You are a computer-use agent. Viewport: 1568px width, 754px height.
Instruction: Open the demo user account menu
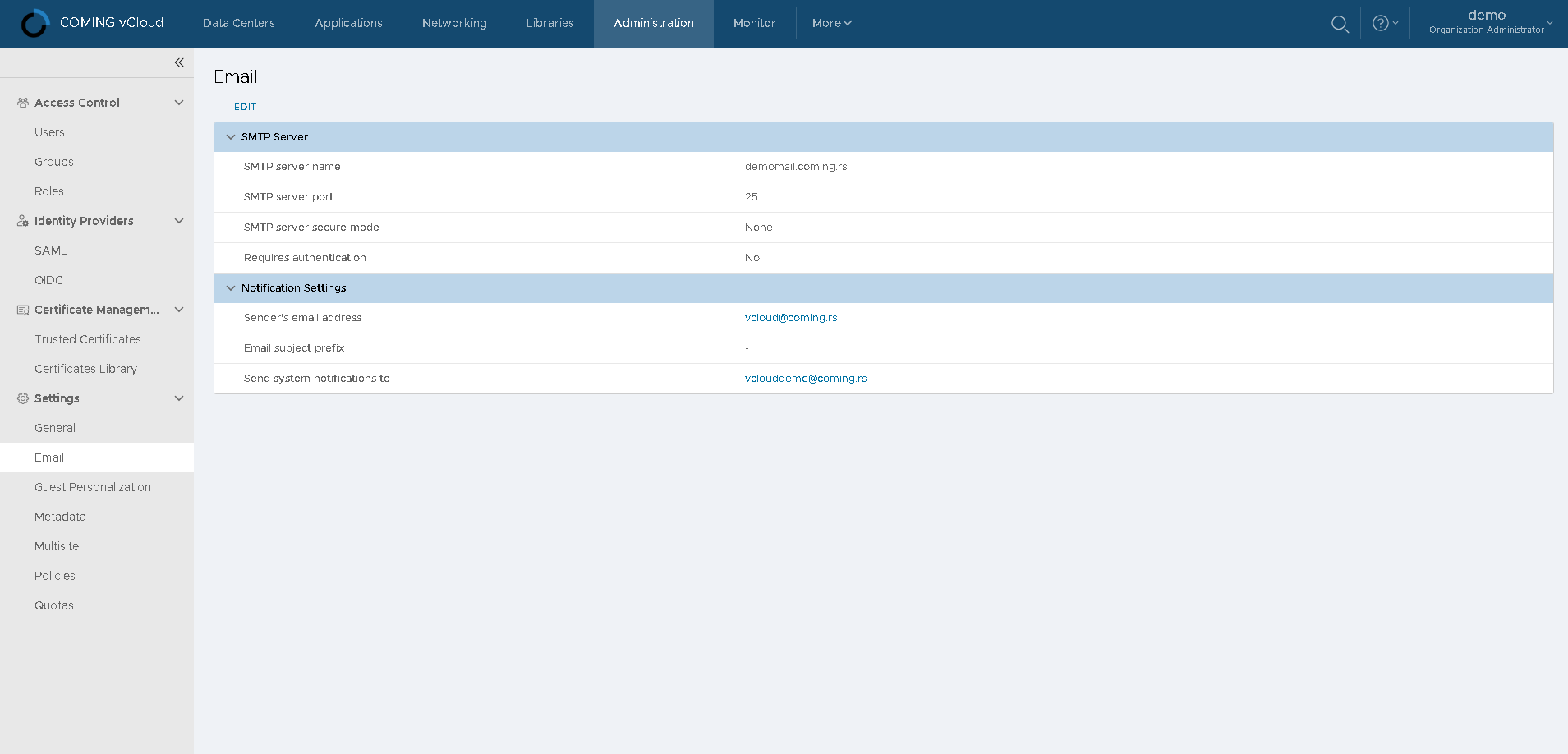tap(1488, 22)
